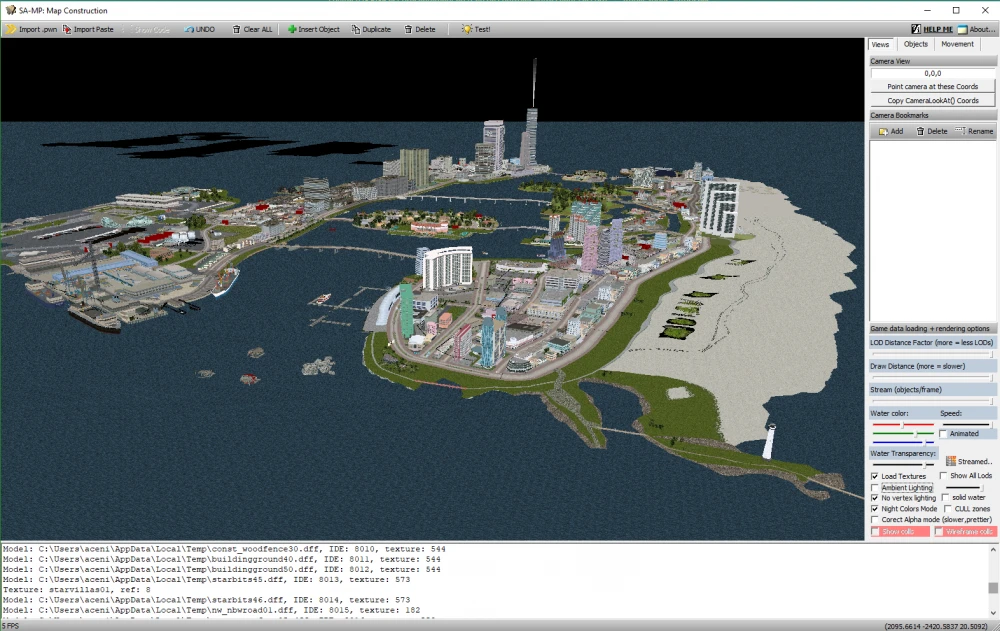Click log line for starbits46.dff

pyautogui.click(x=206, y=600)
